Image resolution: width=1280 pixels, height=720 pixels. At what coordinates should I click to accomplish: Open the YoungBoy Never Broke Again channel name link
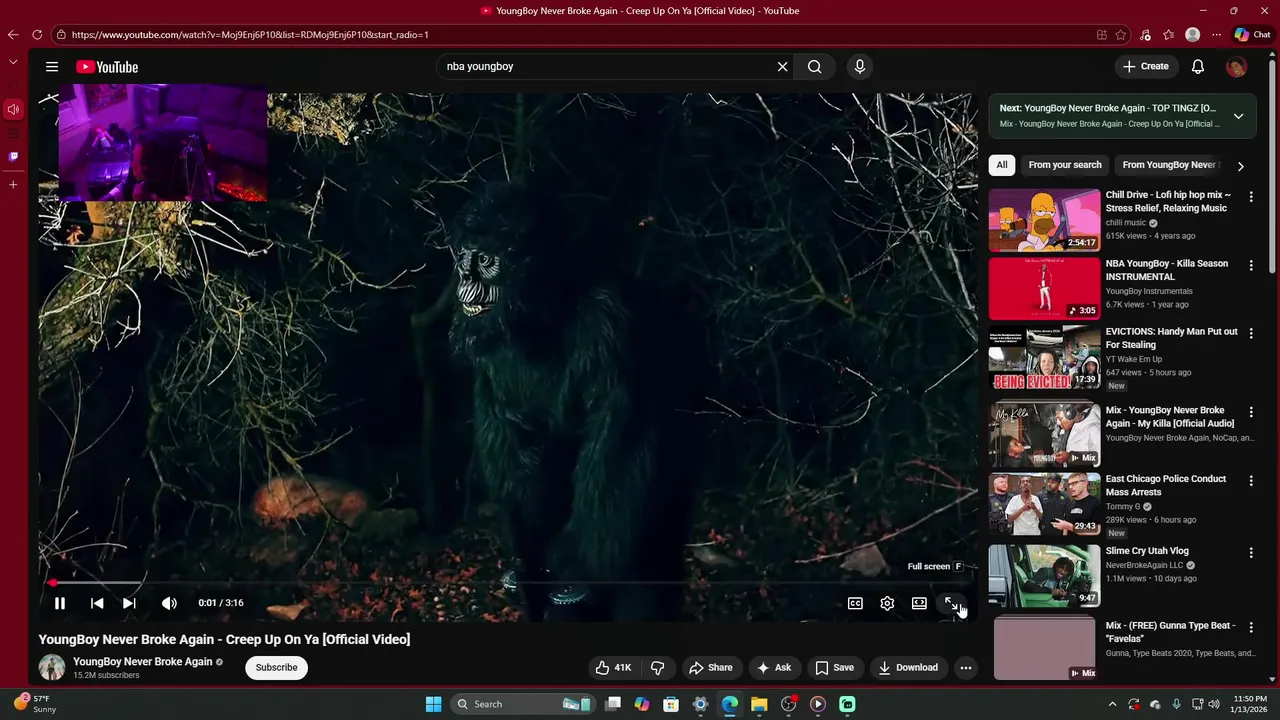(x=142, y=662)
